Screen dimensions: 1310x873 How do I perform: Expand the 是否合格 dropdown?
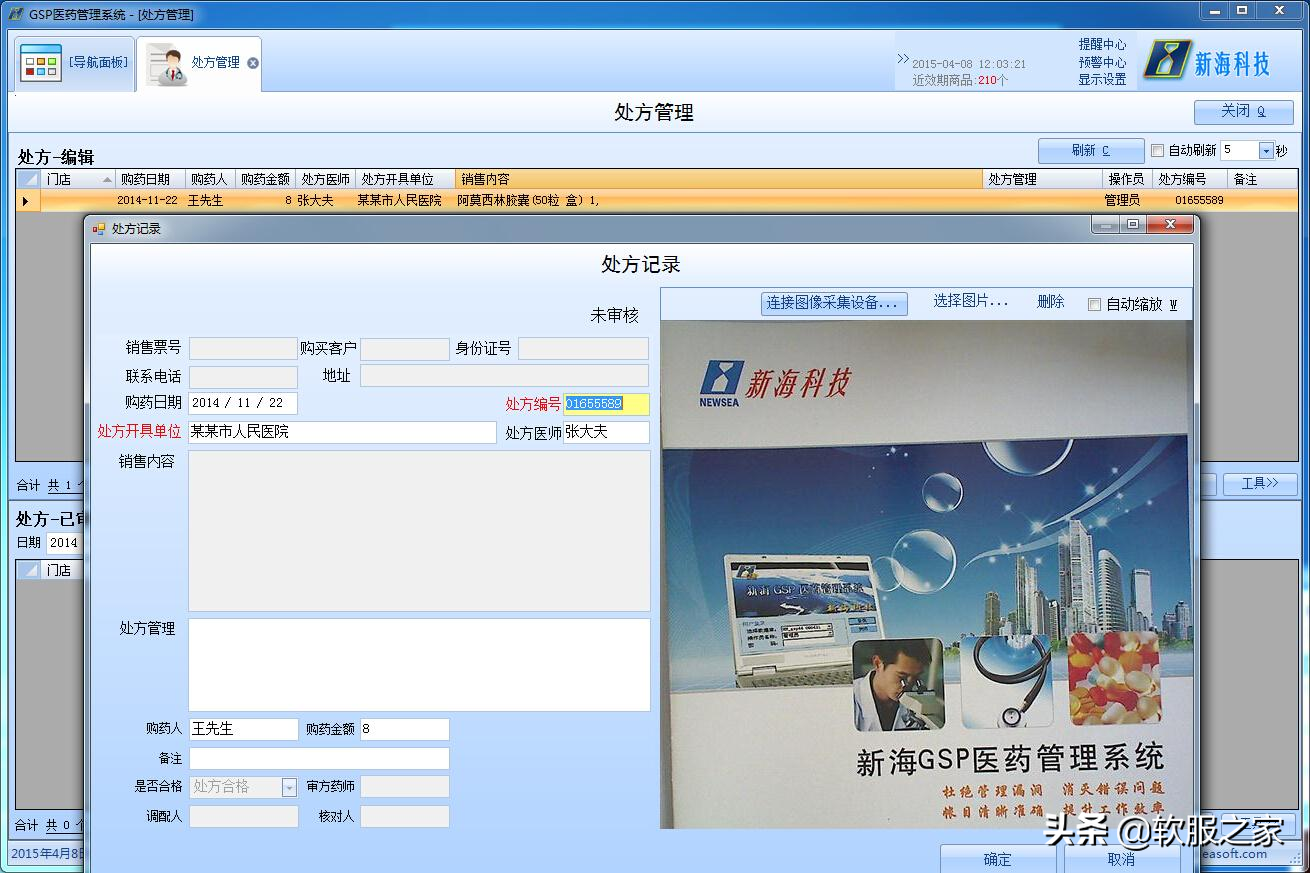[289, 788]
